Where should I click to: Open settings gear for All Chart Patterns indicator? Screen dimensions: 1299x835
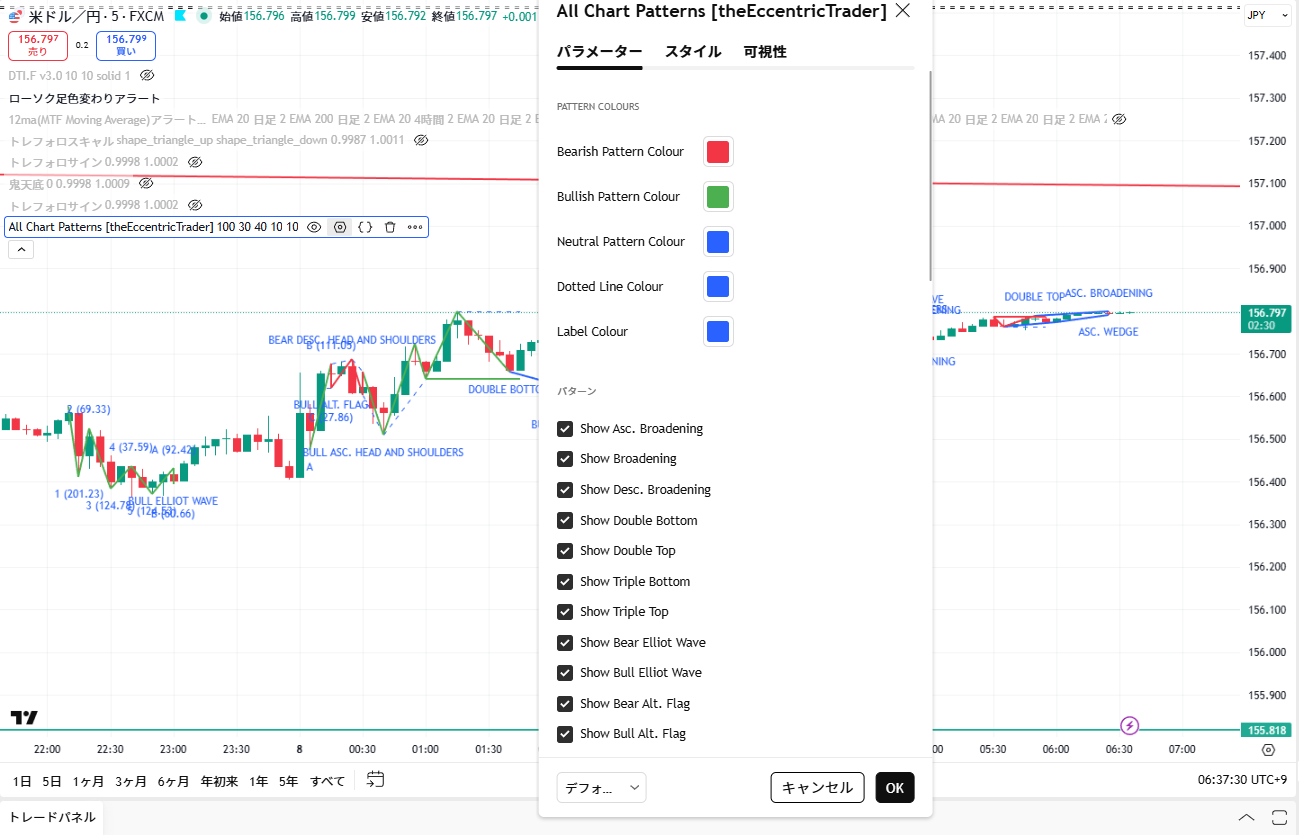(x=340, y=227)
